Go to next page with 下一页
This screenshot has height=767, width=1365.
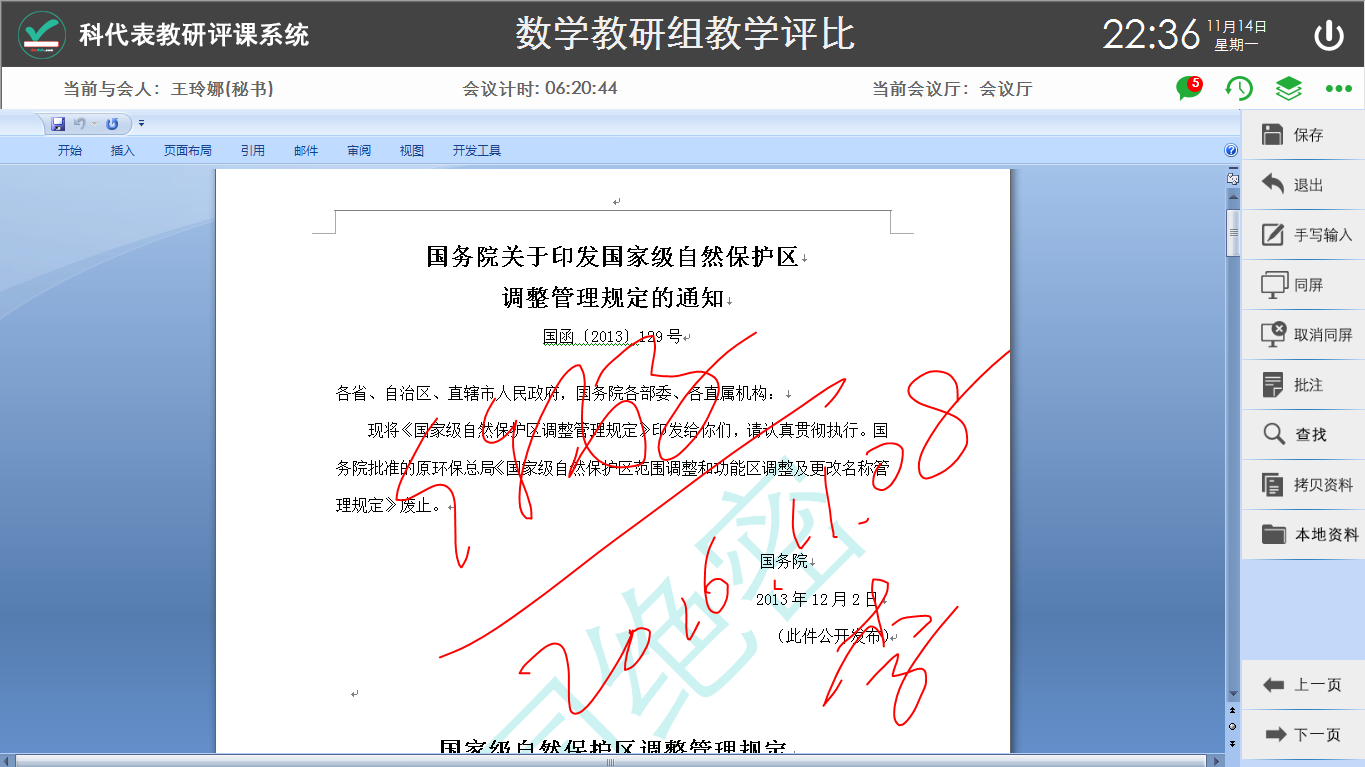click(1303, 735)
